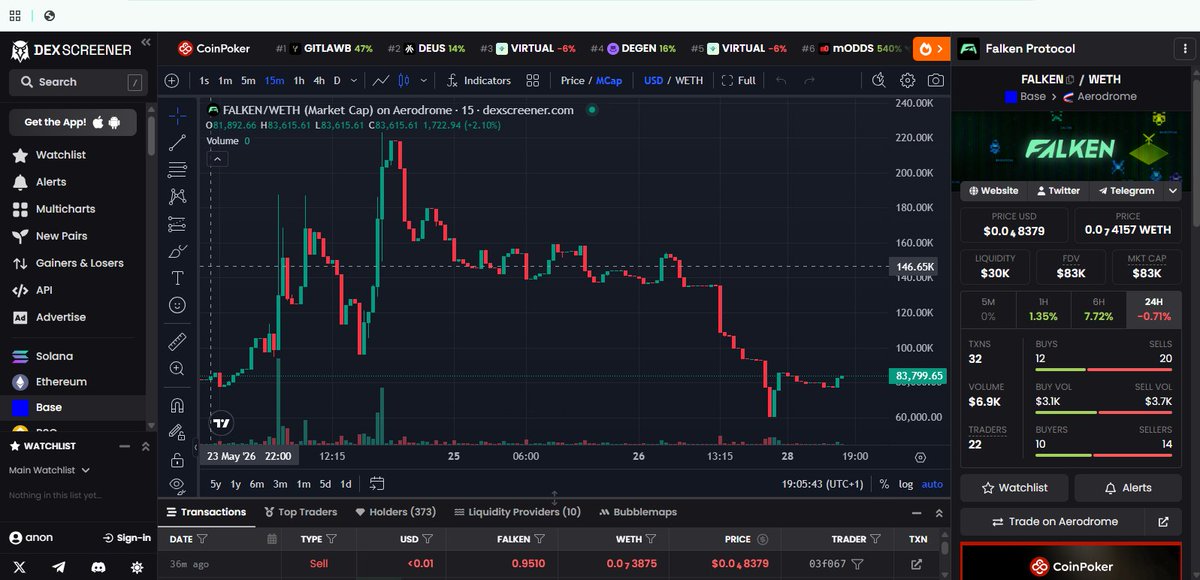Open the indicator templates grid icon
1200x580 pixels.
click(532, 80)
